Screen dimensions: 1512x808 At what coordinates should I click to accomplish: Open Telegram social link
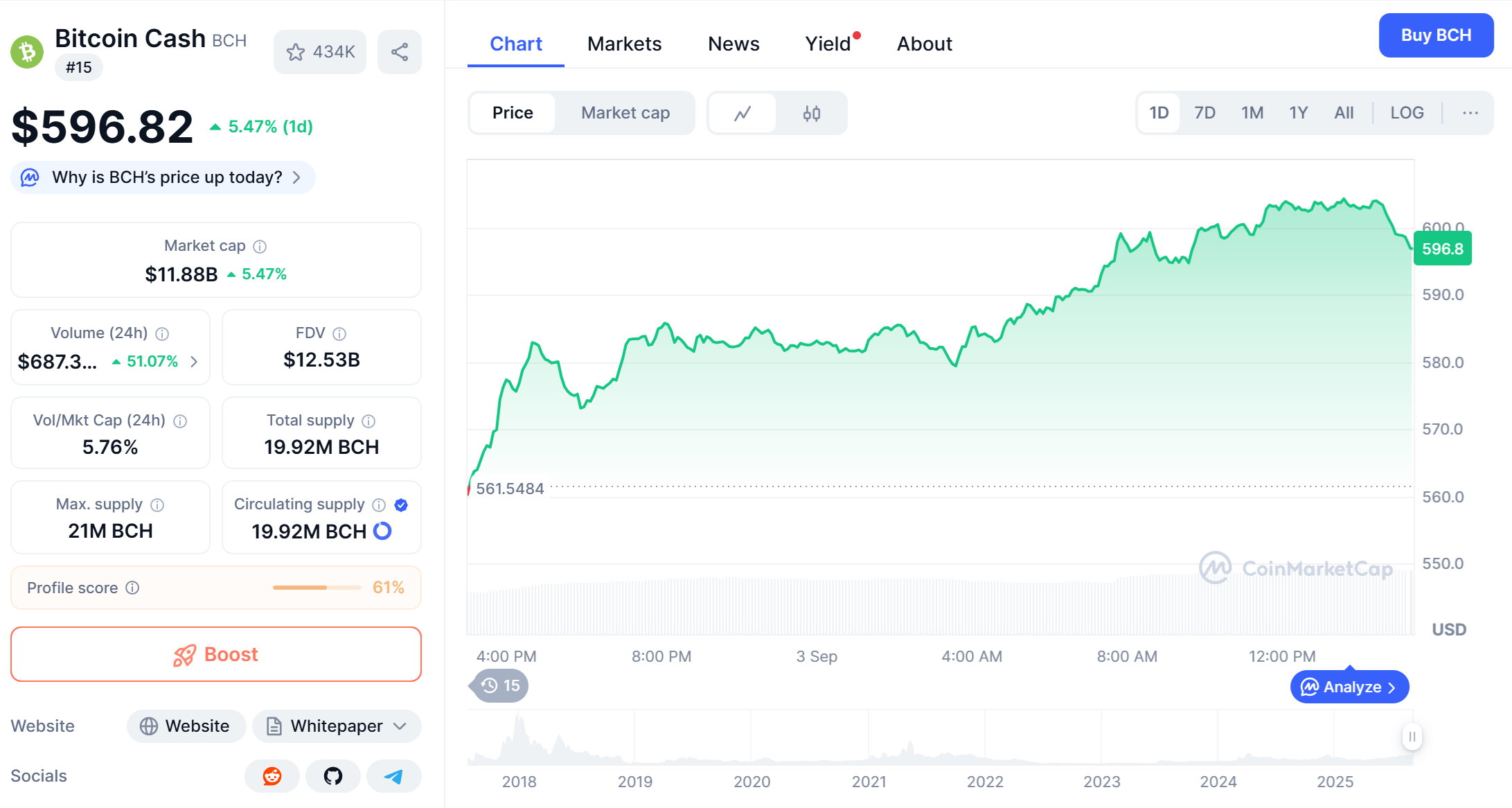(x=394, y=776)
